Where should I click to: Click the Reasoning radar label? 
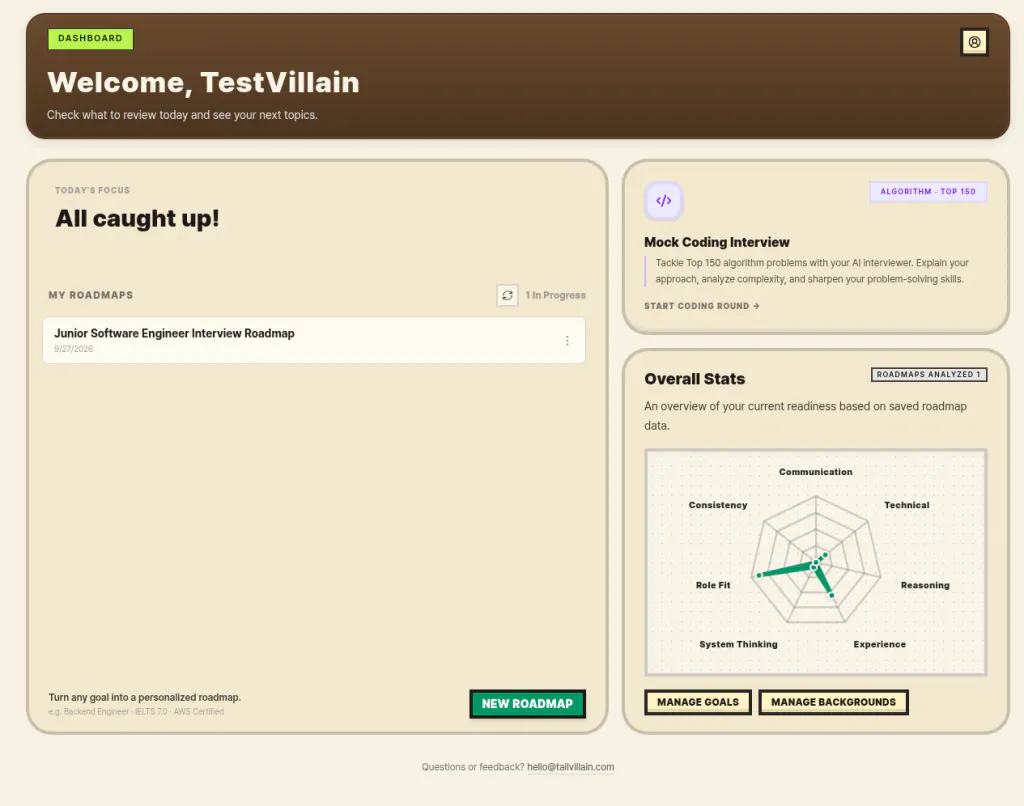pos(925,585)
